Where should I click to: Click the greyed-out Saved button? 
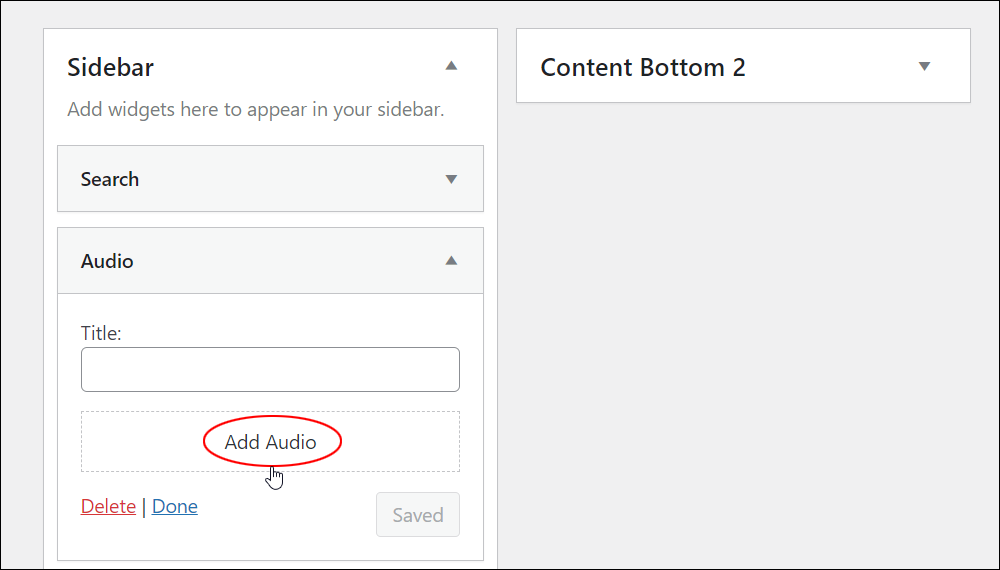click(x=418, y=515)
